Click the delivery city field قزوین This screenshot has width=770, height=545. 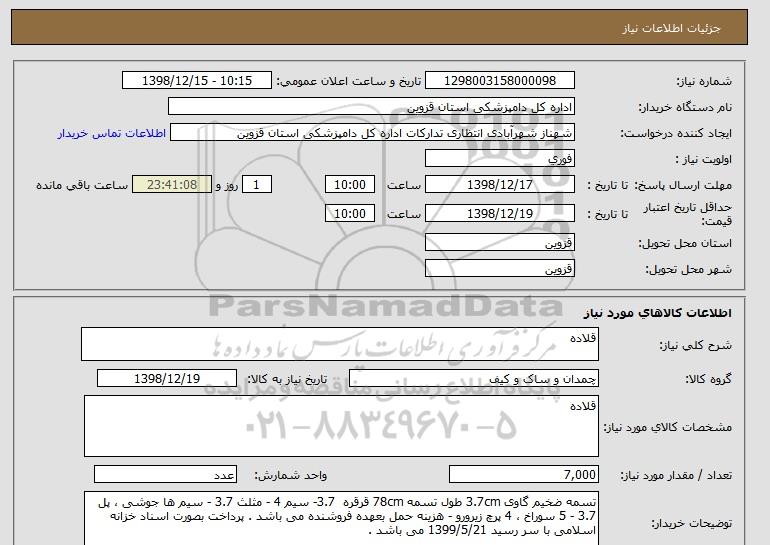[x=500, y=269]
